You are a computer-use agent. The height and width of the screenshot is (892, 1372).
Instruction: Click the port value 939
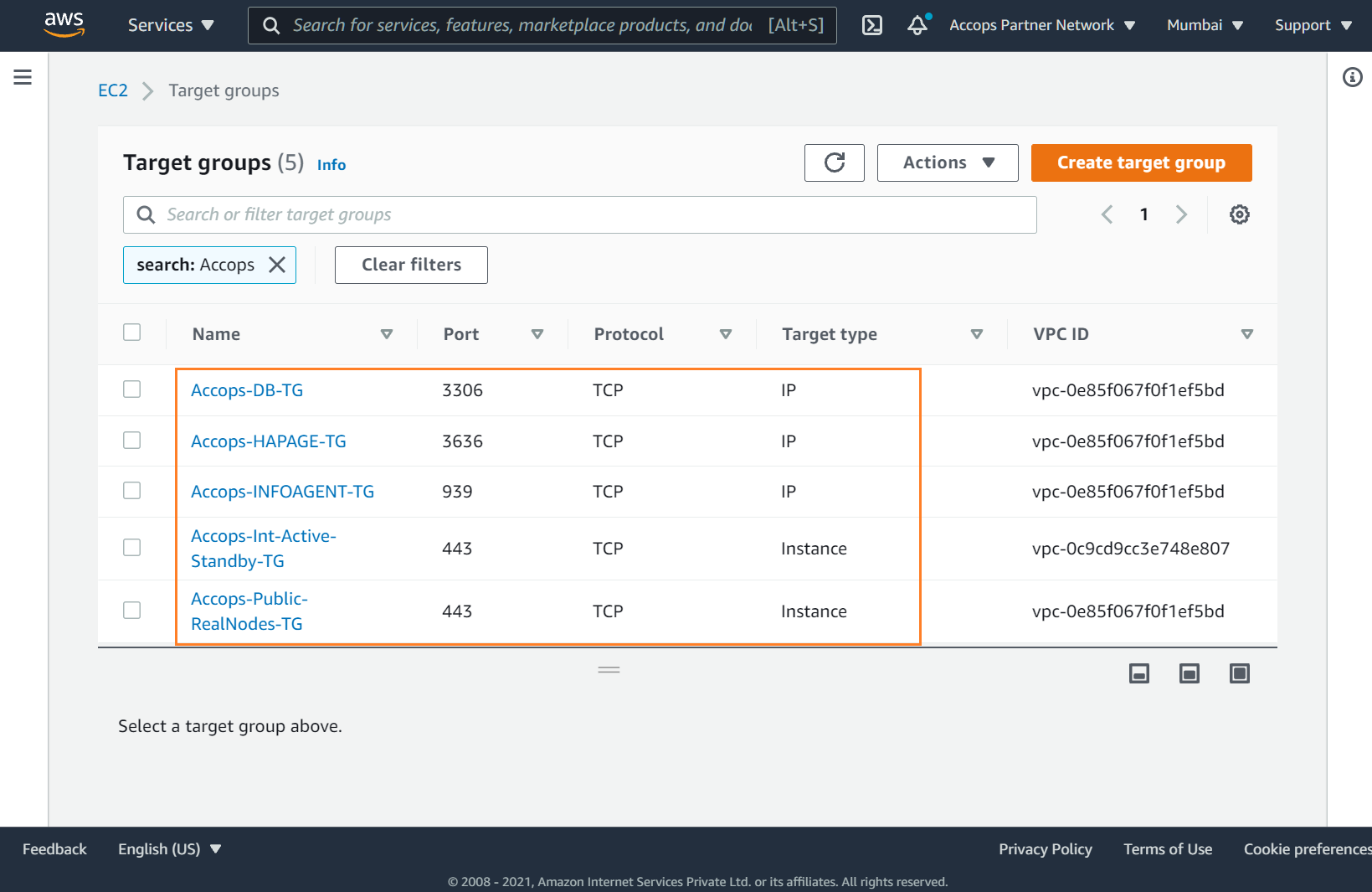click(457, 492)
